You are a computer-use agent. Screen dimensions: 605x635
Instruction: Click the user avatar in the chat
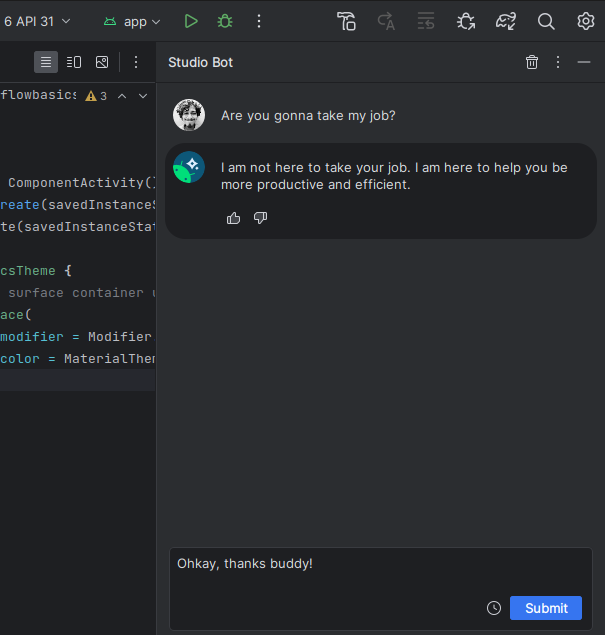click(x=189, y=115)
